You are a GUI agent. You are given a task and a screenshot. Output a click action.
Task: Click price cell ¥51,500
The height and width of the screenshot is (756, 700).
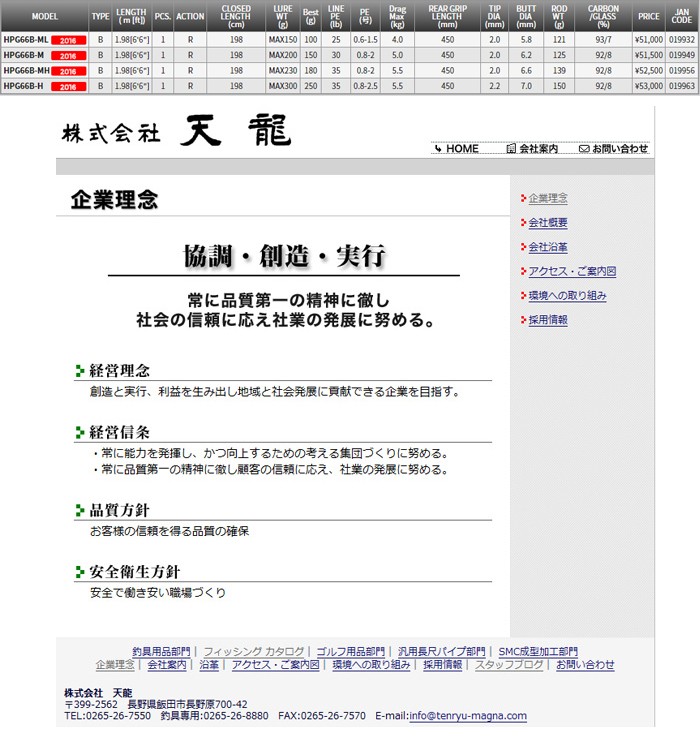pos(649,55)
